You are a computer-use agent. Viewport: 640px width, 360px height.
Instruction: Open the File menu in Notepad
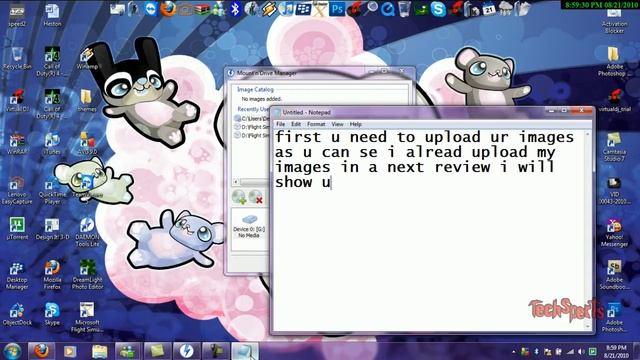(280, 124)
